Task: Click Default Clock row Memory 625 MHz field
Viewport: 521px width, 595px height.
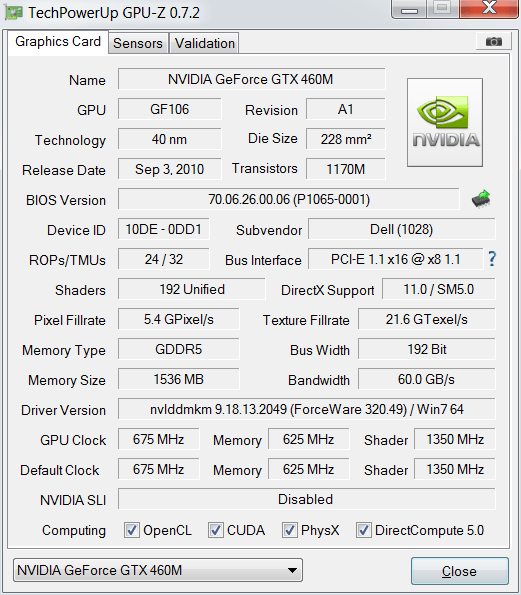Action: click(309, 469)
